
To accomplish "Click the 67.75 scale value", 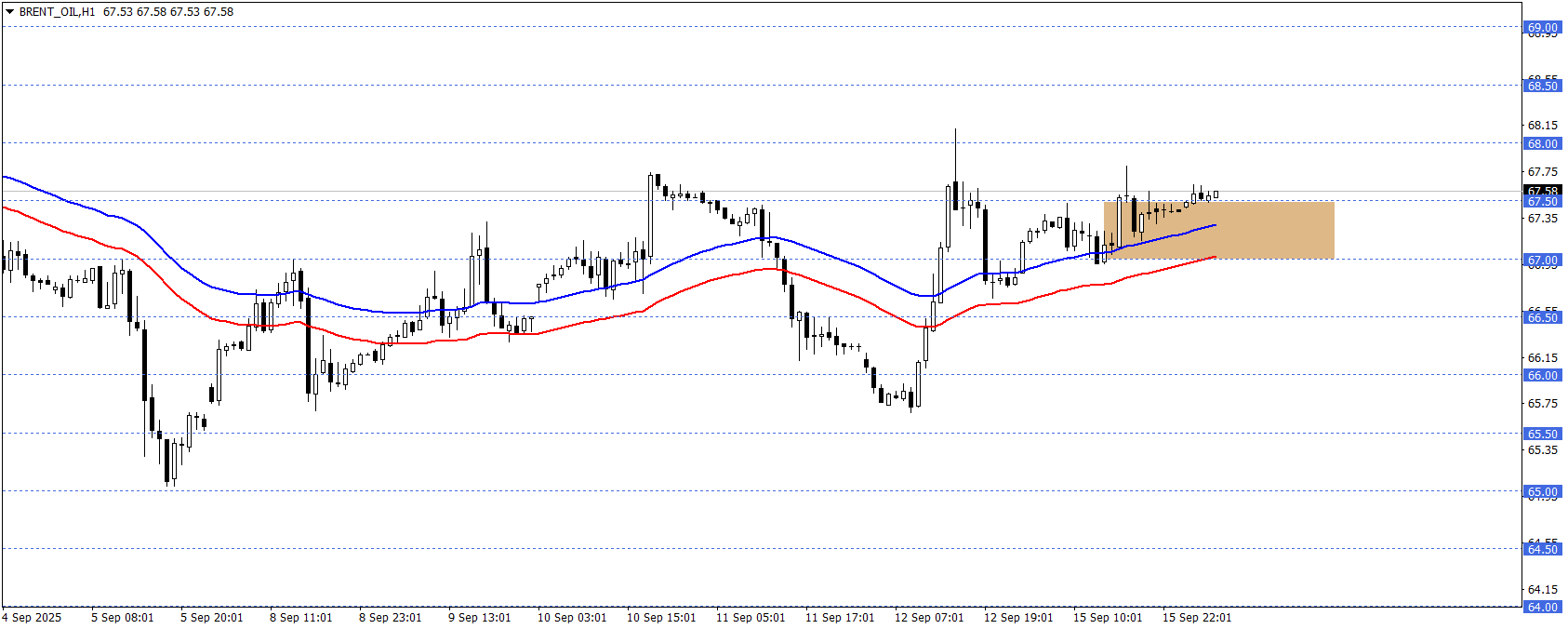I will 1542,171.
